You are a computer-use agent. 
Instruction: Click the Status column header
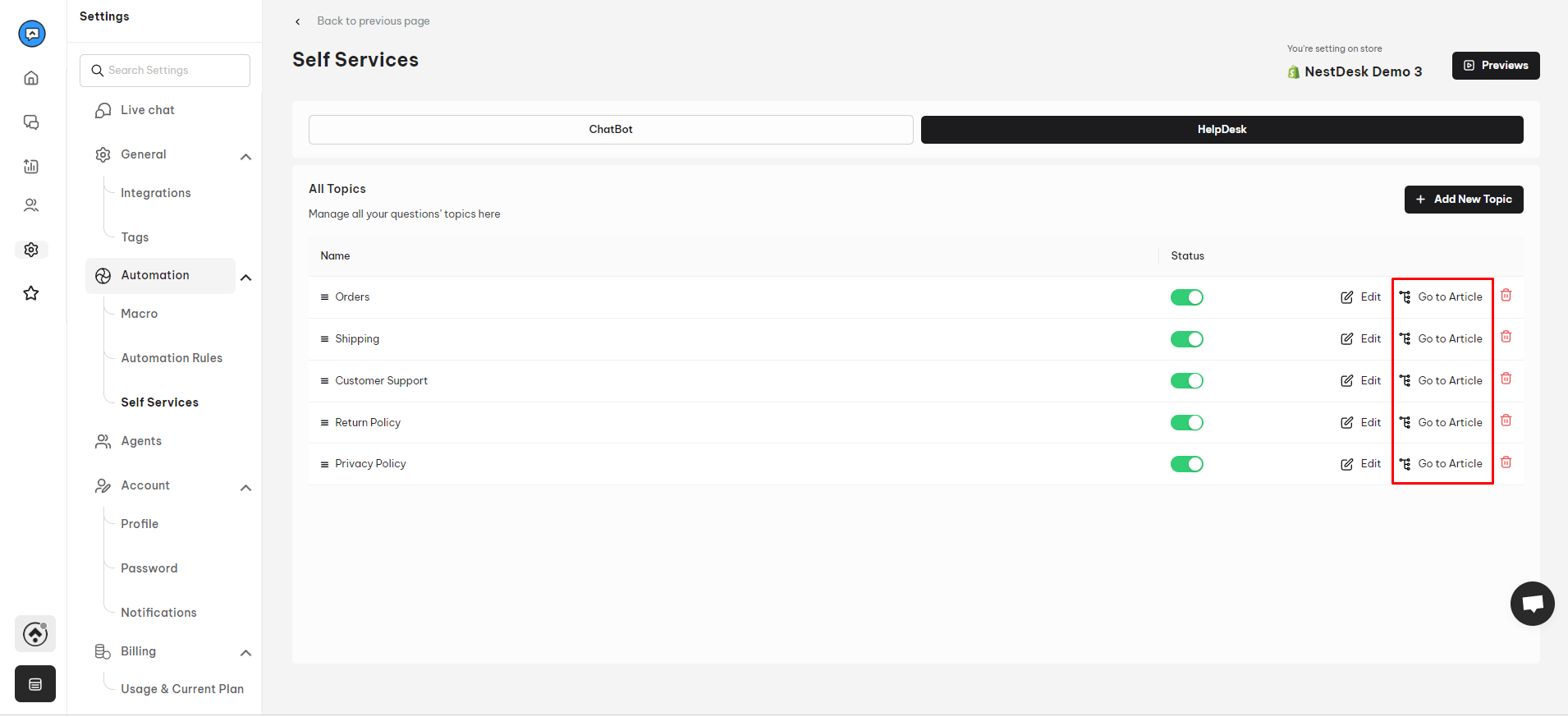point(1187,256)
